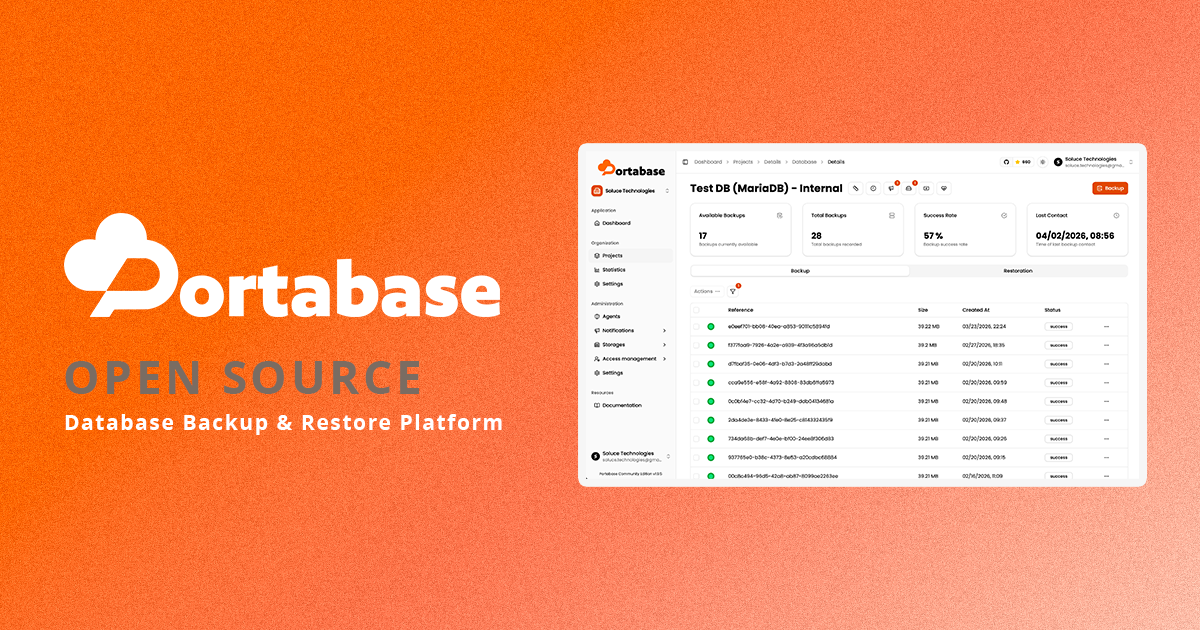Select all backups with header checkbox

[x=696, y=310]
